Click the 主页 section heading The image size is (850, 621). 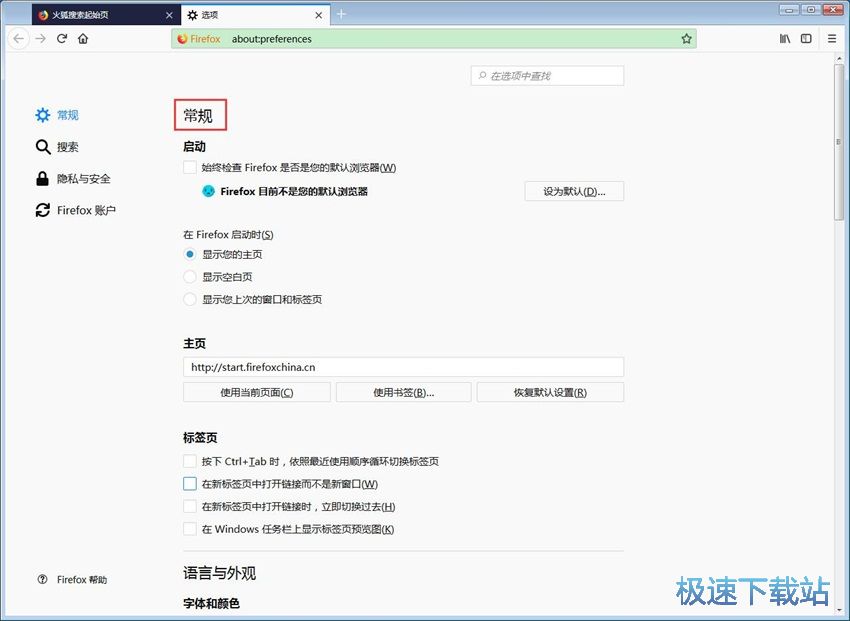[194, 343]
